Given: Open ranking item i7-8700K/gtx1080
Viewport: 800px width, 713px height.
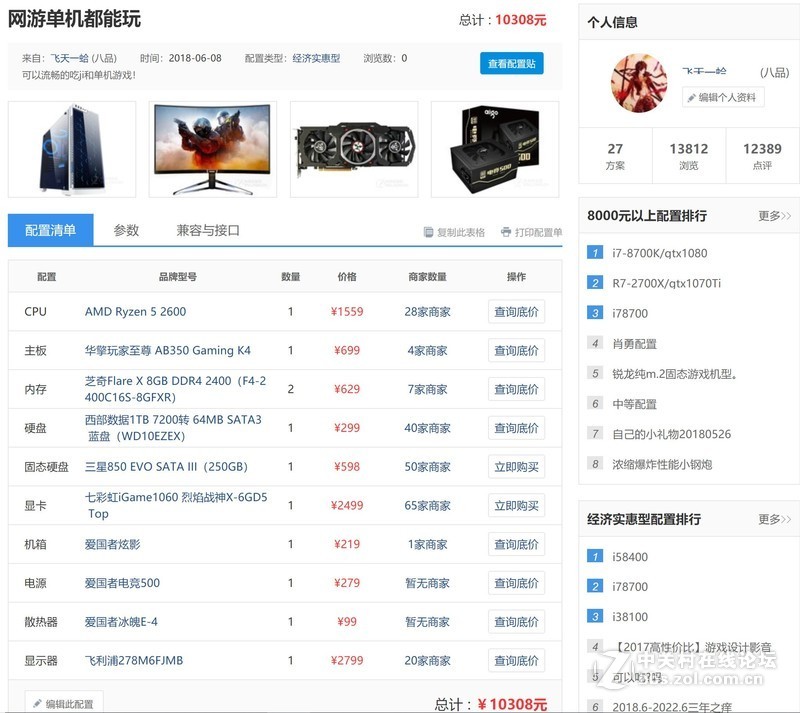Looking at the screenshot, I should click(x=660, y=253).
